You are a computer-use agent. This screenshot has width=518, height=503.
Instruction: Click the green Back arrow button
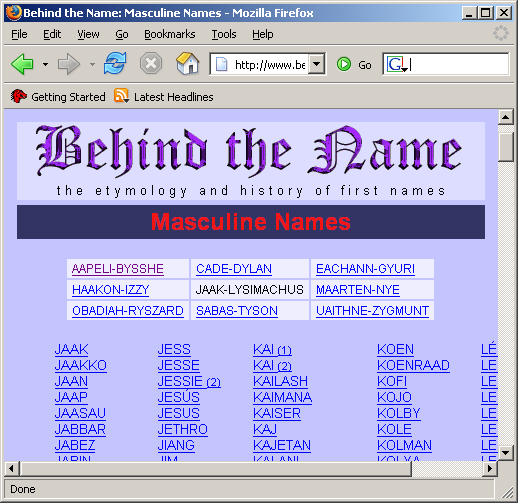click(x=22, y=64)
